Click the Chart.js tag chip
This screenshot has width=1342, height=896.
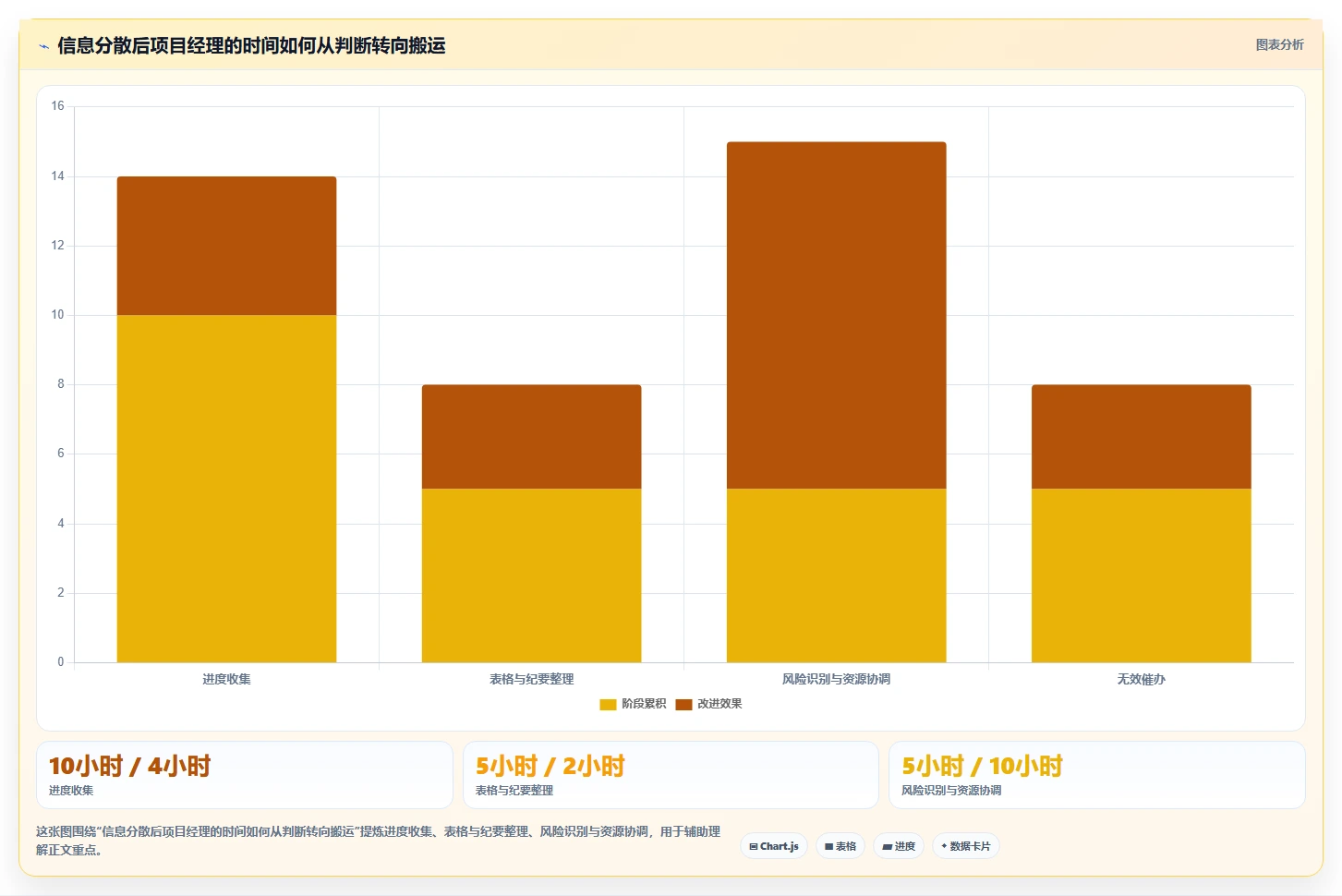[774, 846]
